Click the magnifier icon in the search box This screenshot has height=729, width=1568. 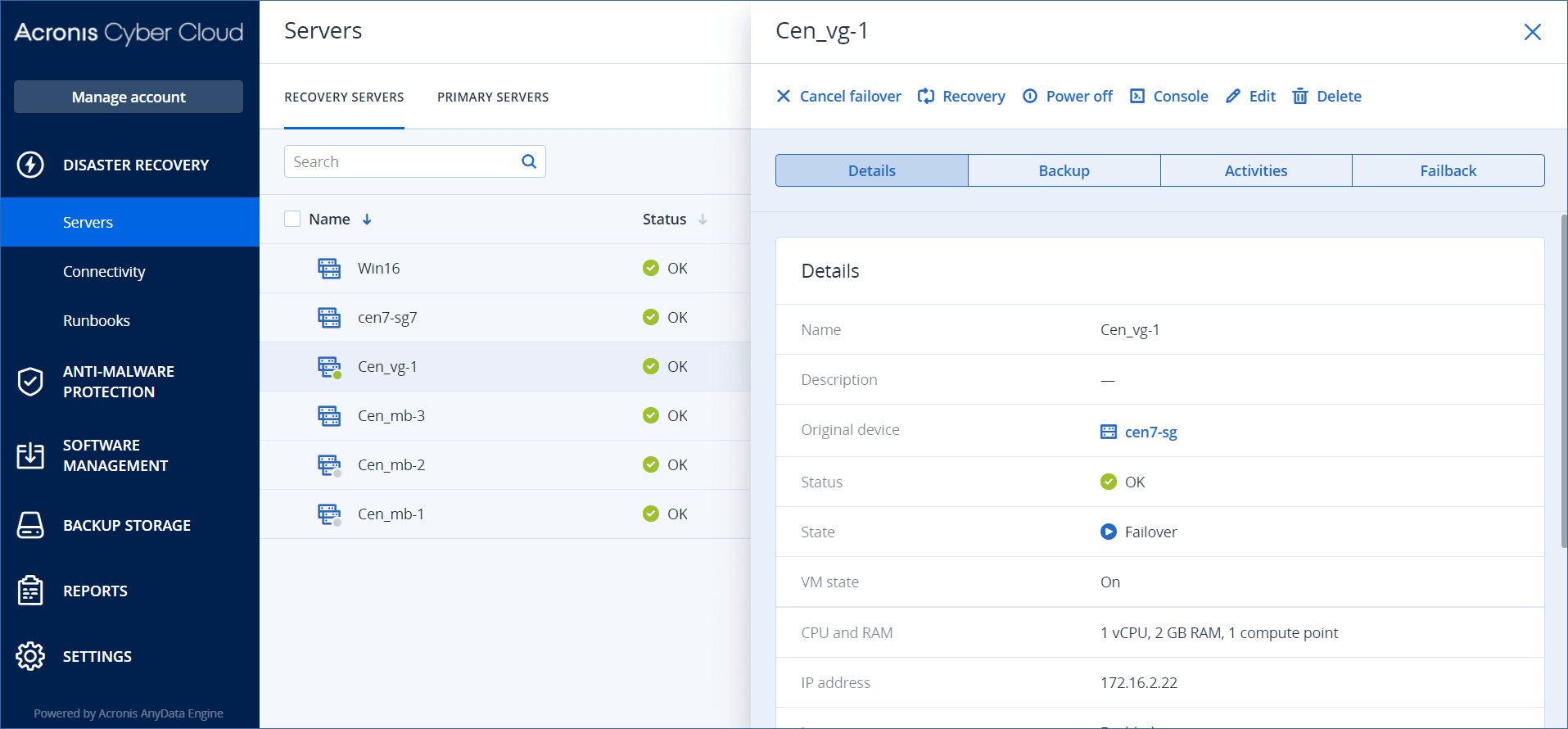pos(529,161)
